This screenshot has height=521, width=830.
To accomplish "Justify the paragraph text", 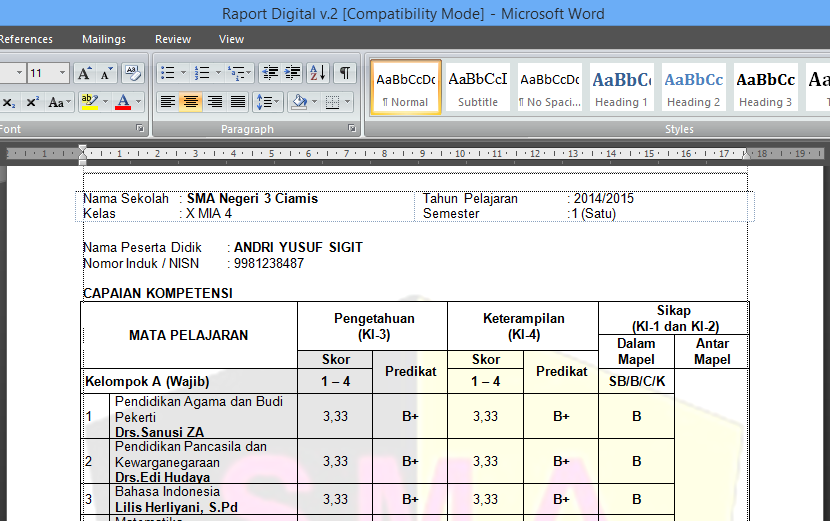I will coord(238,102).
